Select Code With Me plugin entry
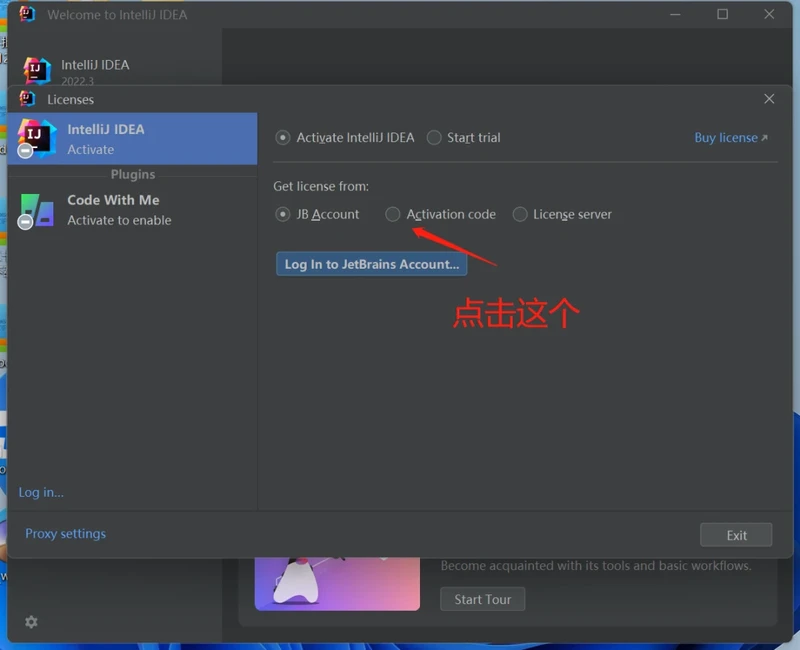800x650 pixels. (132, 210)
